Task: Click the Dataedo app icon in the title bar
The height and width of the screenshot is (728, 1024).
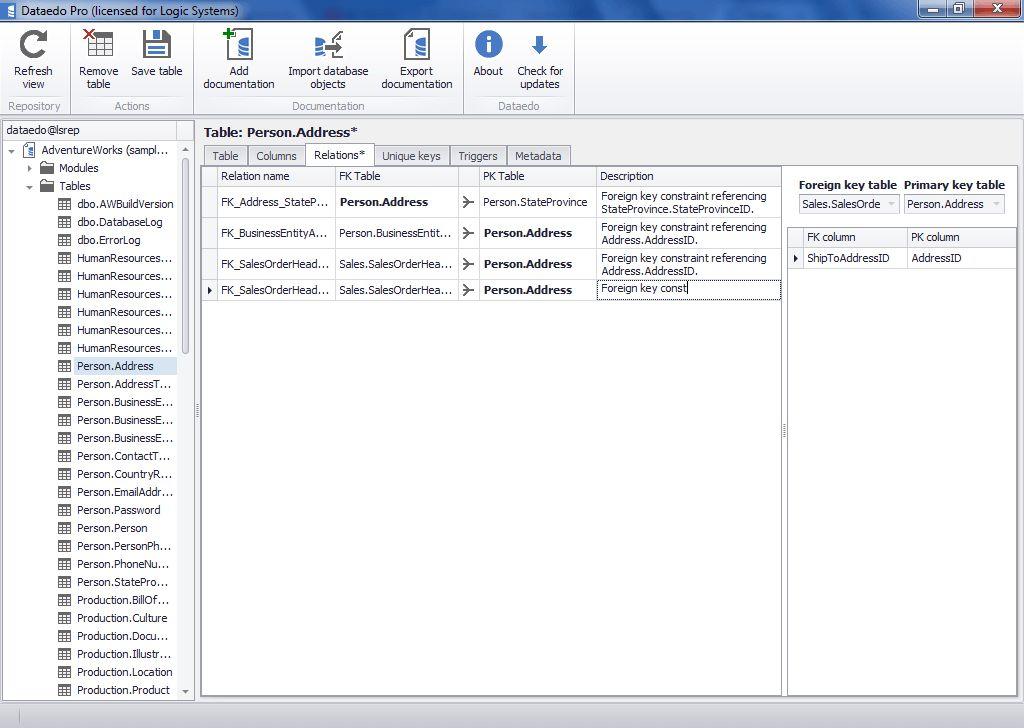Action: (10, 10)
